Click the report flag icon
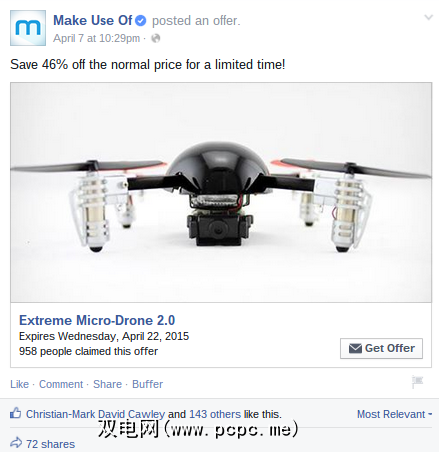 (x=417, y=381)
